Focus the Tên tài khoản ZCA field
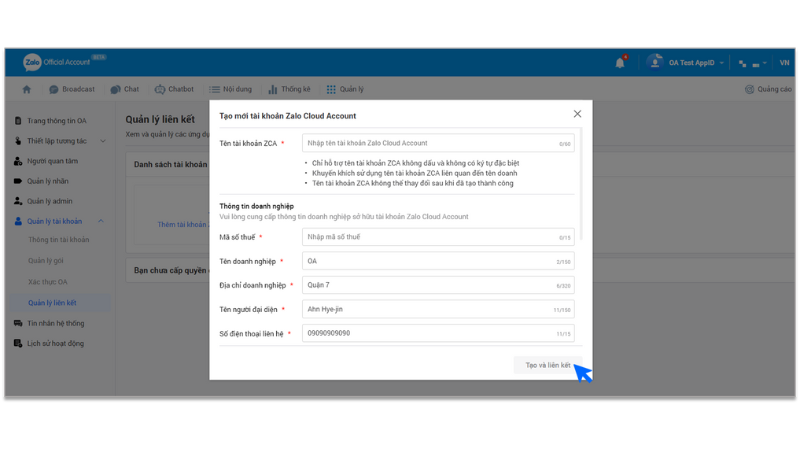Image resolution: width=800 pixels, height=450 pixels. 438,143
